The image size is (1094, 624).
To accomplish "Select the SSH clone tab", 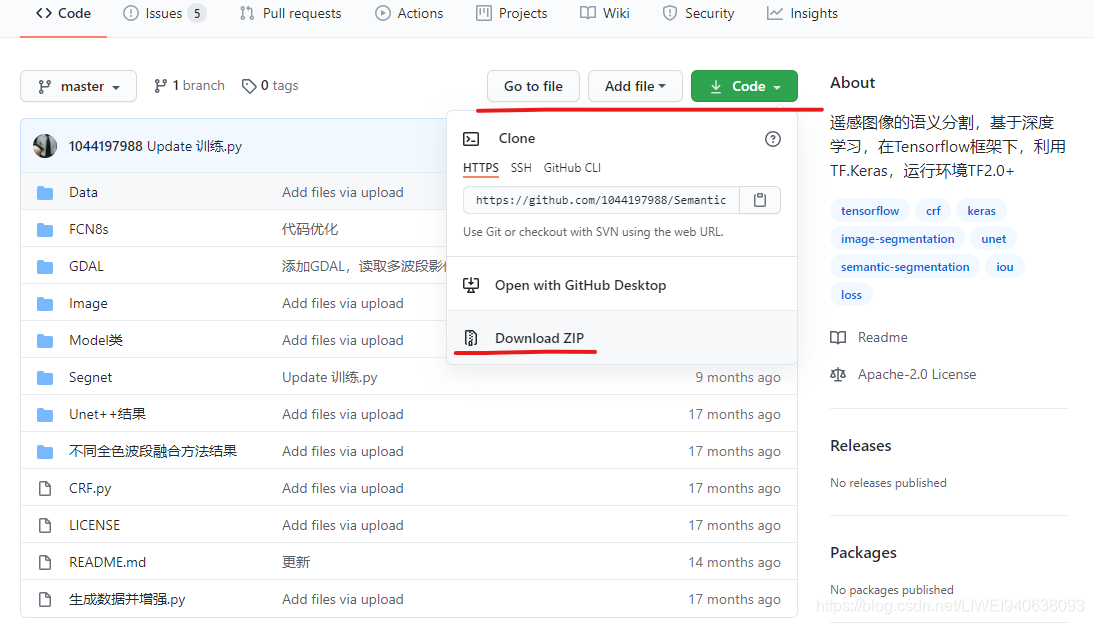I will 521,168.
